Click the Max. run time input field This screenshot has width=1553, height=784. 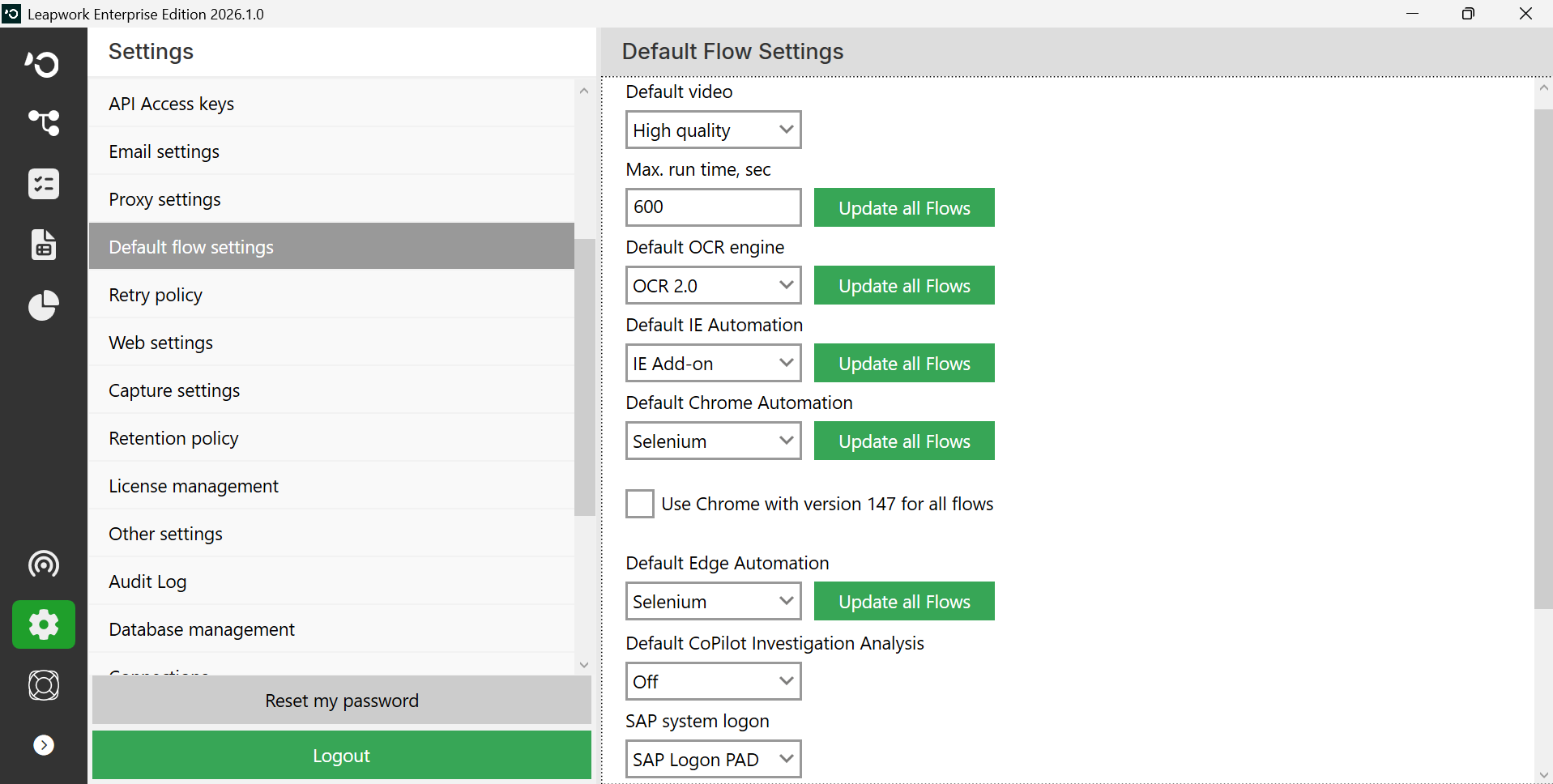[x=714, y=207]
